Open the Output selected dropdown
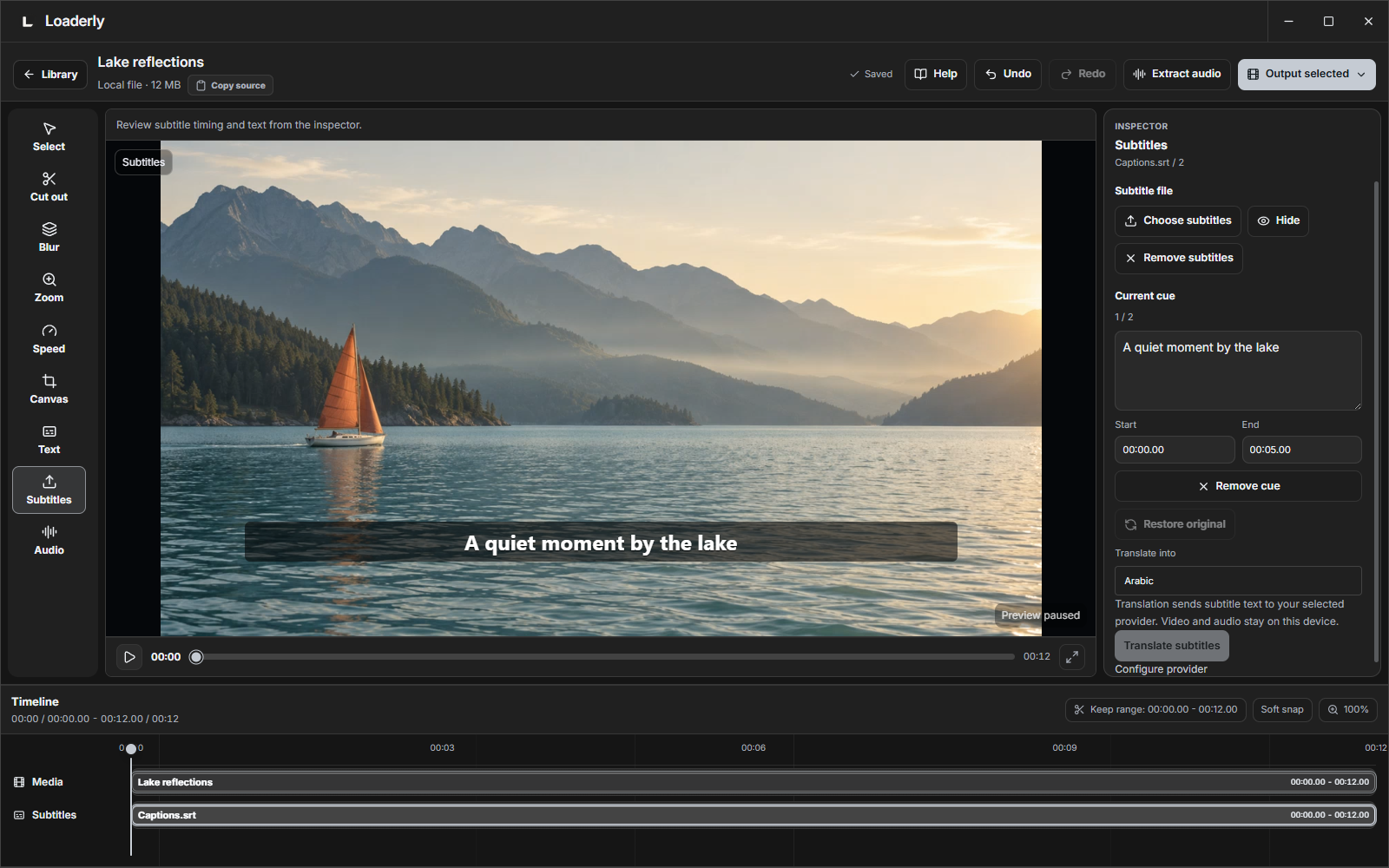This screenshot has height=868, width=1389. [1307, 75]
